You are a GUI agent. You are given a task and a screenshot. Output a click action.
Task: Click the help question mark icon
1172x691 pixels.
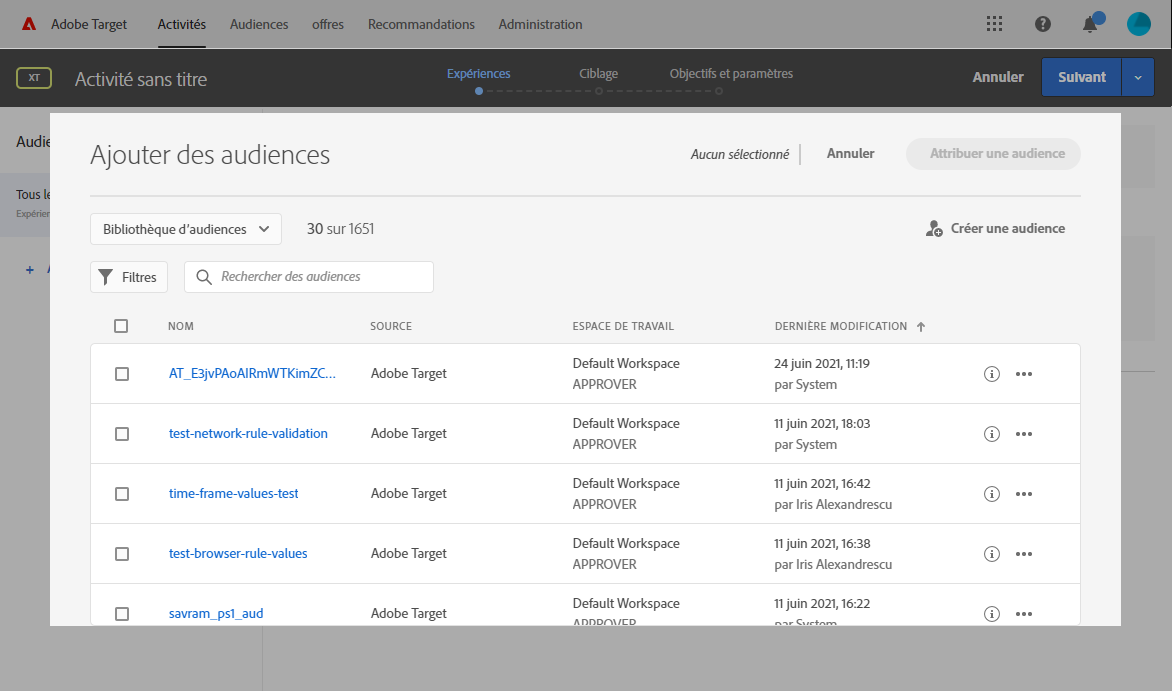(x=1043, y=24)
